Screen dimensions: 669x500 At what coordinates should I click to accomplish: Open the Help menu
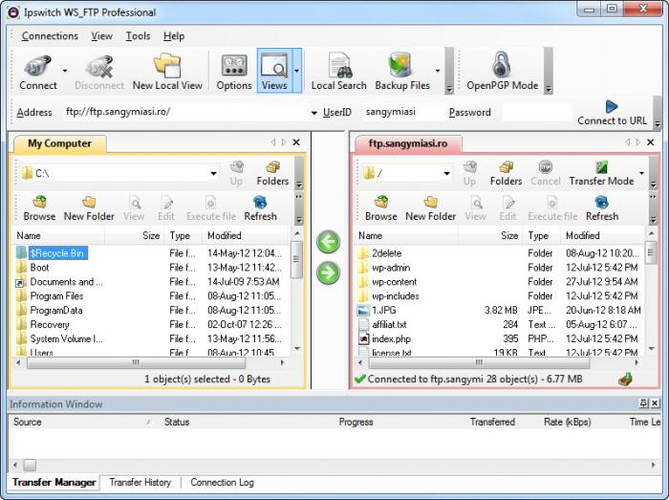click(174, 36)
